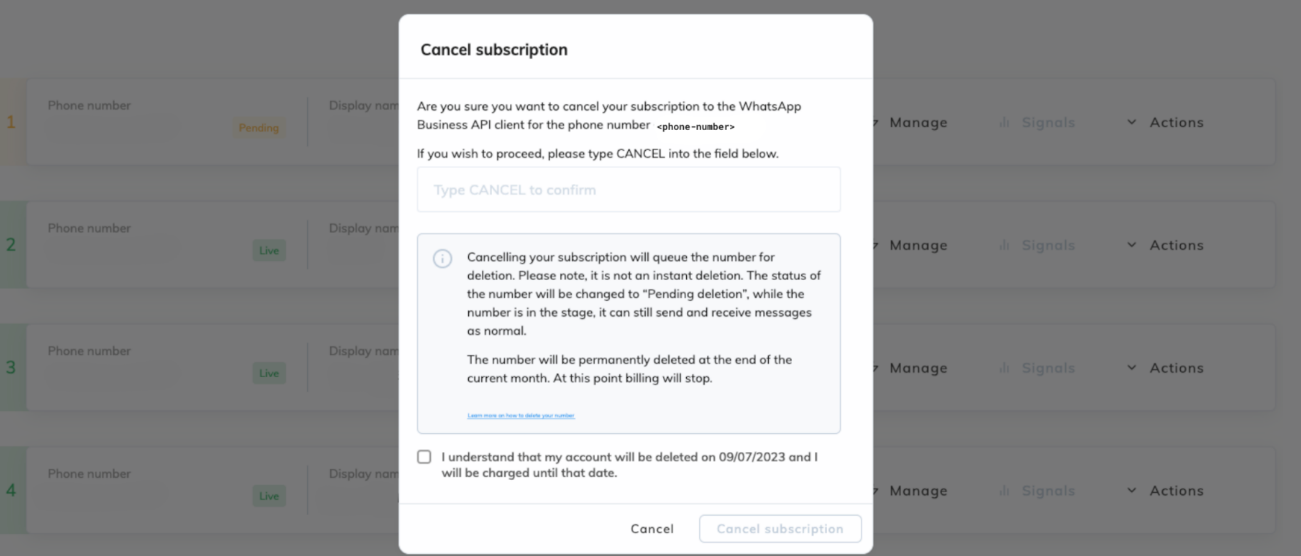
Task: Expand the Actions menu for row 3
Action: (x=1165, y=369)
